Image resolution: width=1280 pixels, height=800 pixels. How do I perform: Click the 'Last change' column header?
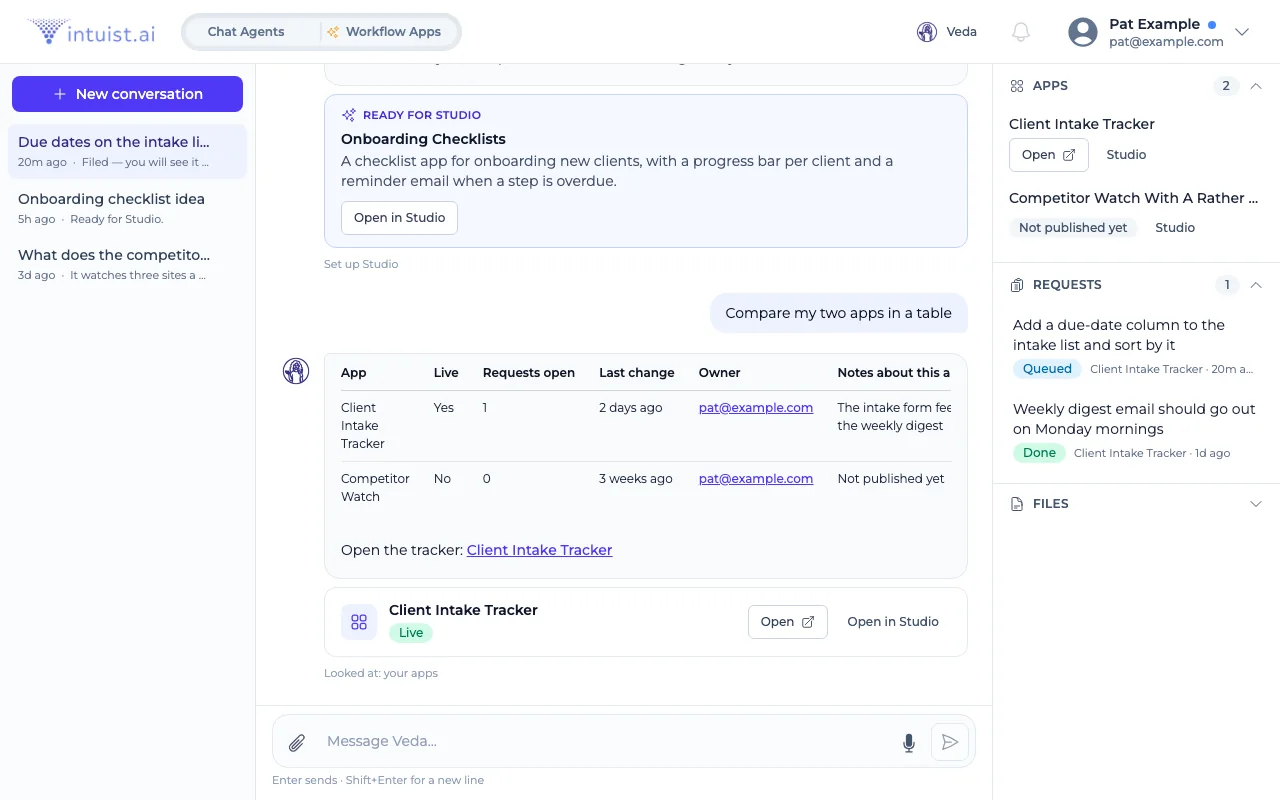pos(637,373)
